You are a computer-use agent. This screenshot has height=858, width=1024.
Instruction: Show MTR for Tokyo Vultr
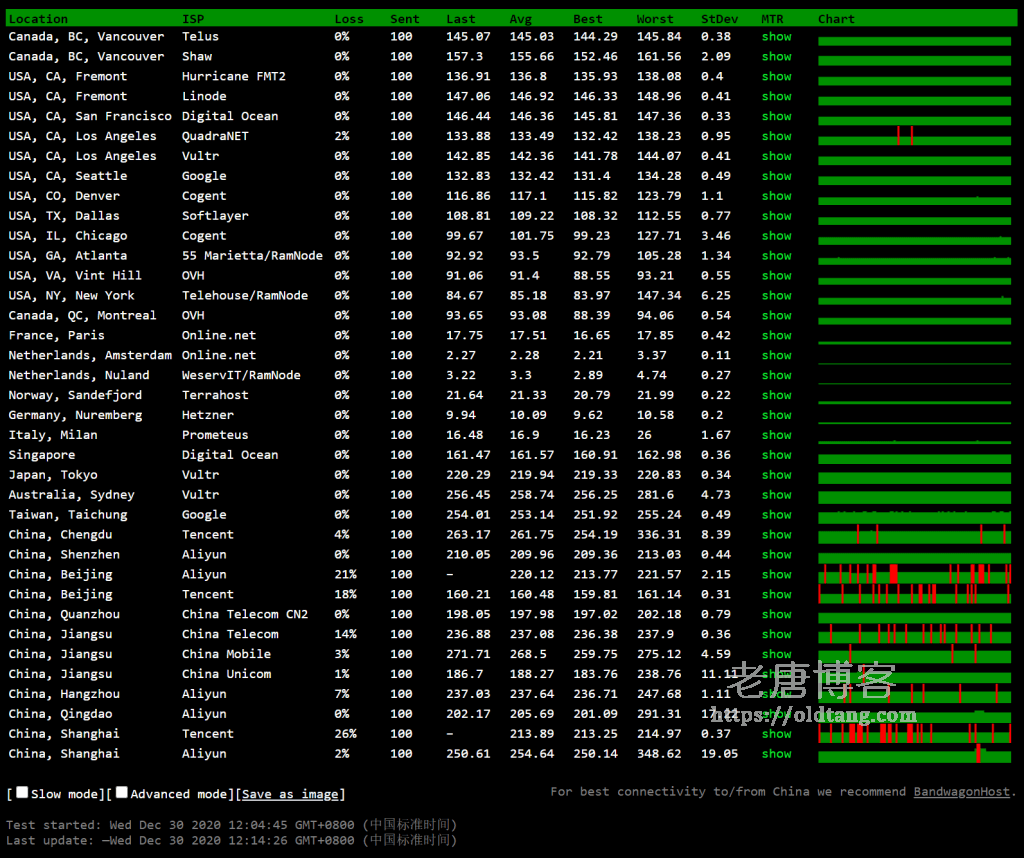click(x=776, y=475)
